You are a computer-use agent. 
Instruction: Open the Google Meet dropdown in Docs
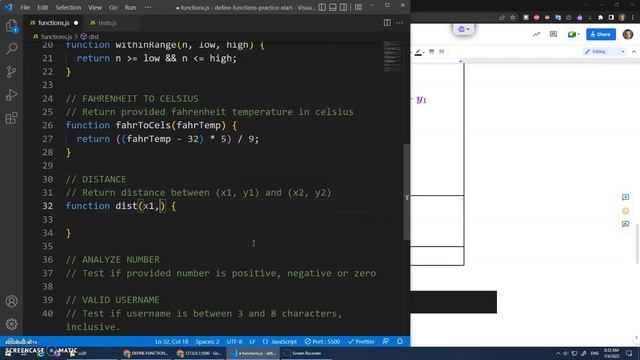pyautogui.click(x=573, y=34)
